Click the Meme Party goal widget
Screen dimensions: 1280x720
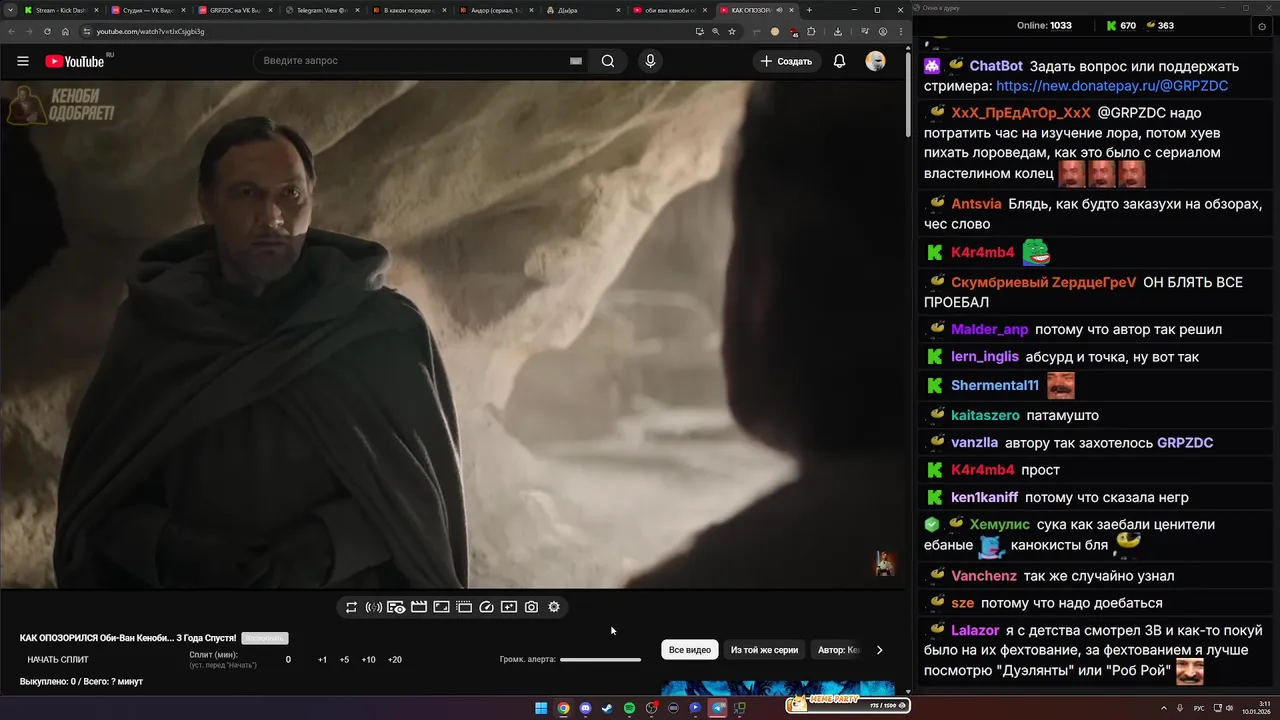pos(847,705)
